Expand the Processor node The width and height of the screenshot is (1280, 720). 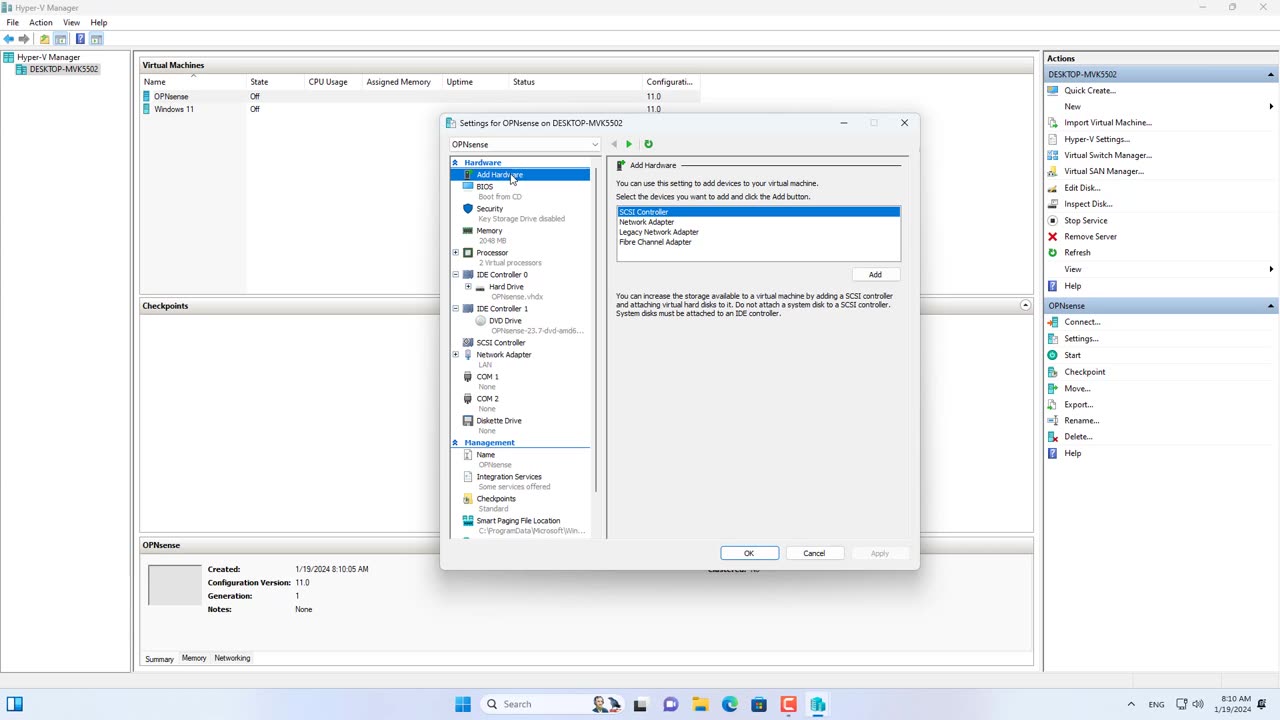tap(456, 253)
